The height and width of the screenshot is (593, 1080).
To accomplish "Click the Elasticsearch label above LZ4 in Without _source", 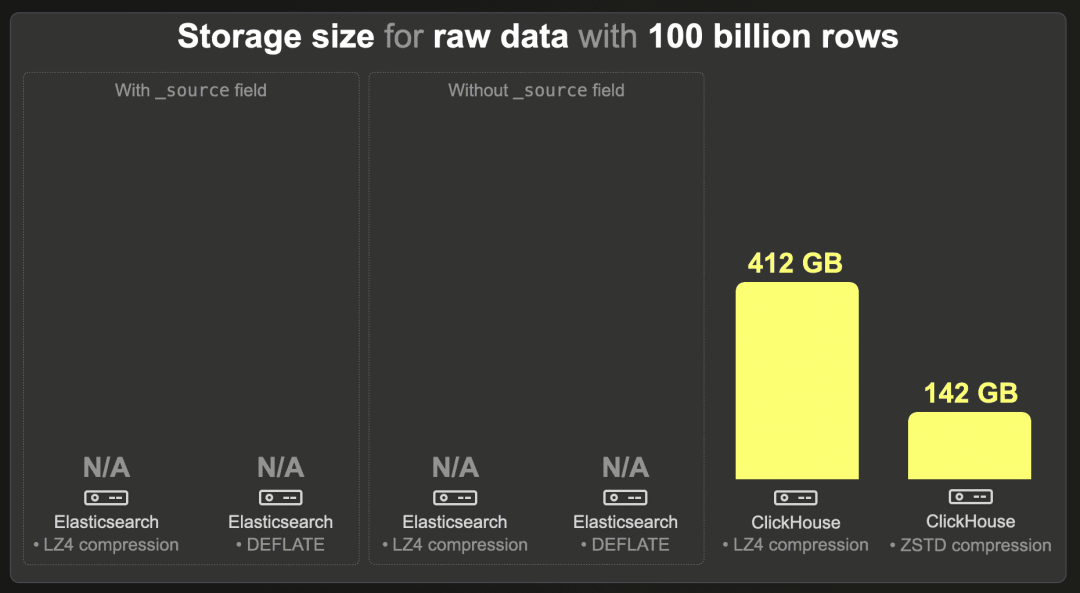I will pyautogui.click(x=455, y=522).
